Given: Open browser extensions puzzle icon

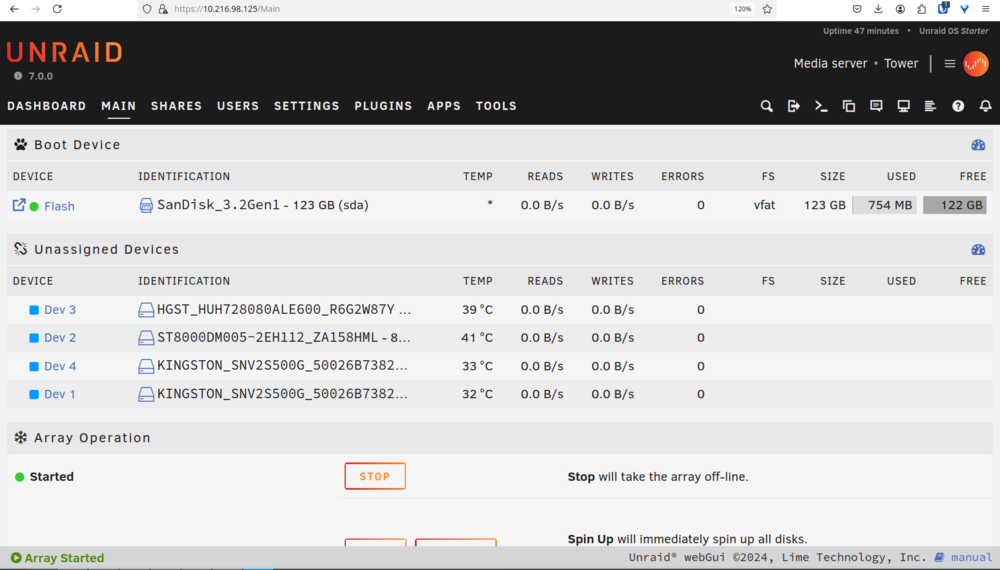Looking at the screenshot, I should [922, 9].
